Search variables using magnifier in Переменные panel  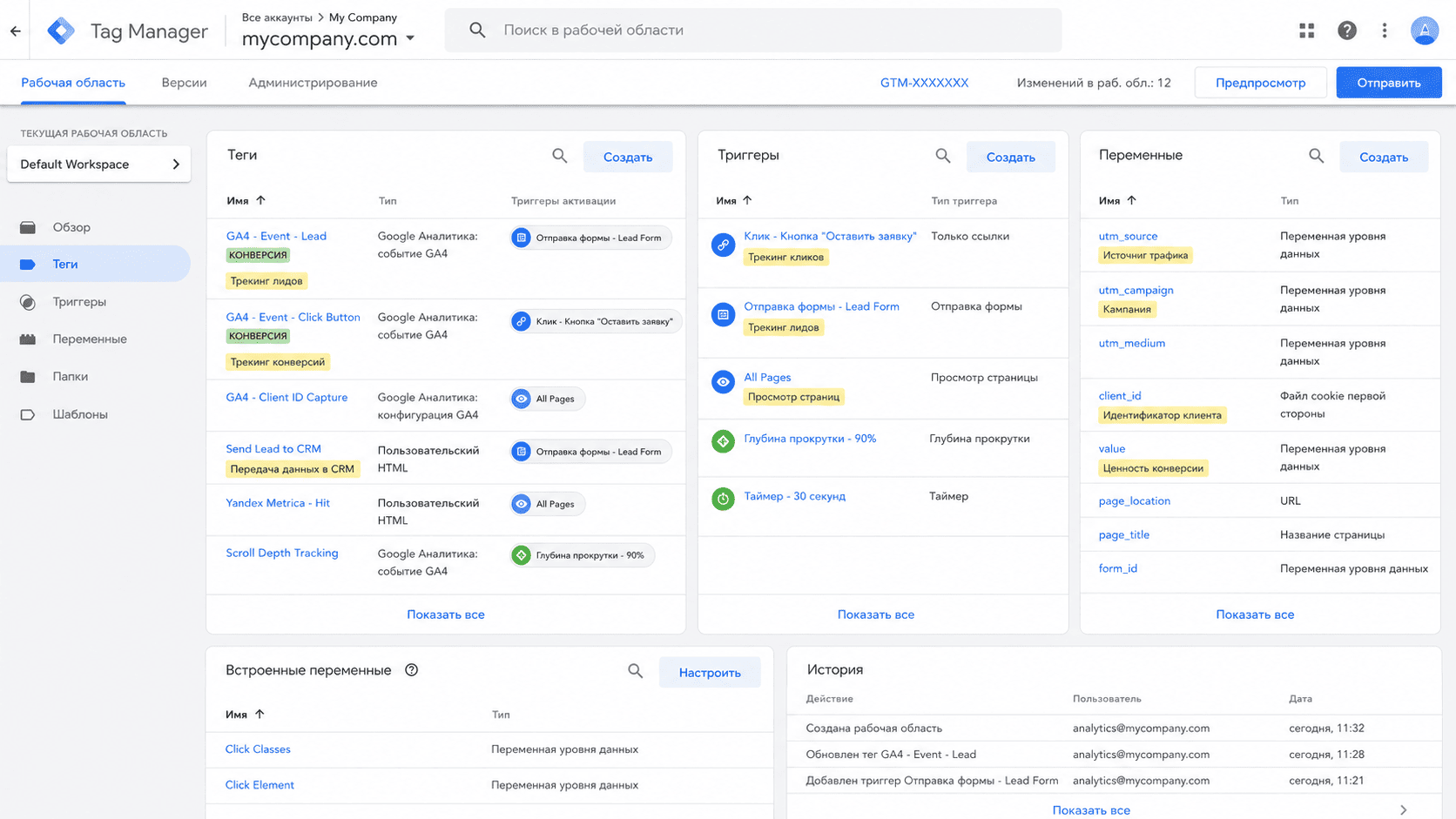coord(1317,156)
